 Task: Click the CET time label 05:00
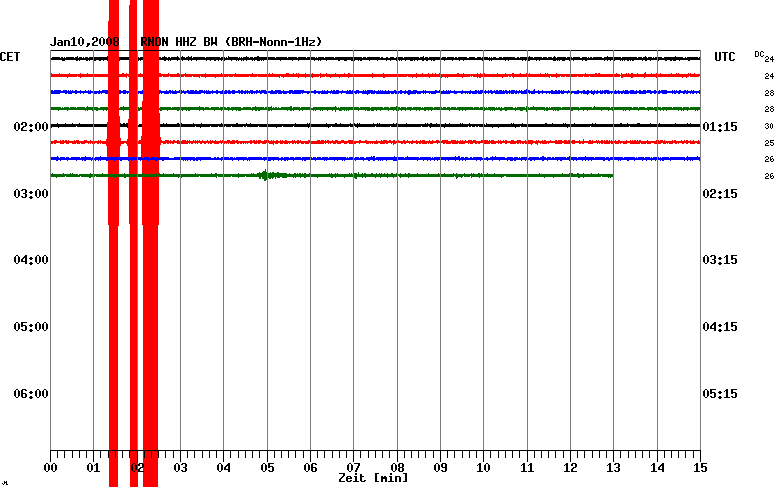[x=31, y=327]
